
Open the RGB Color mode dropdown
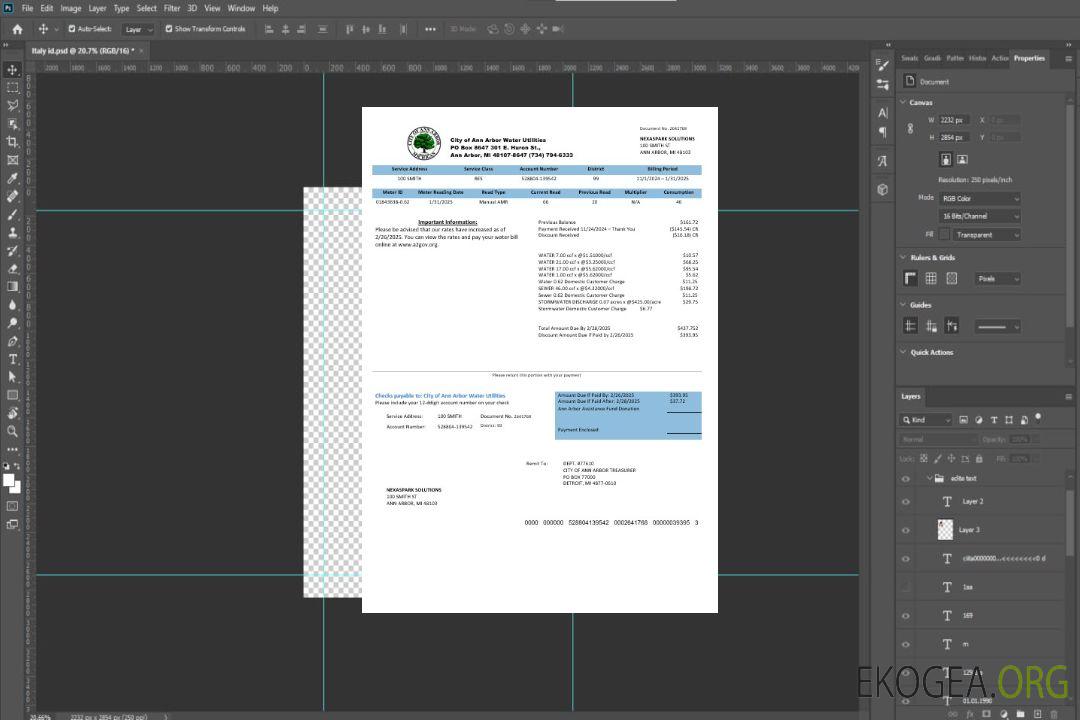pyautogui.click(x=980, y=198)
